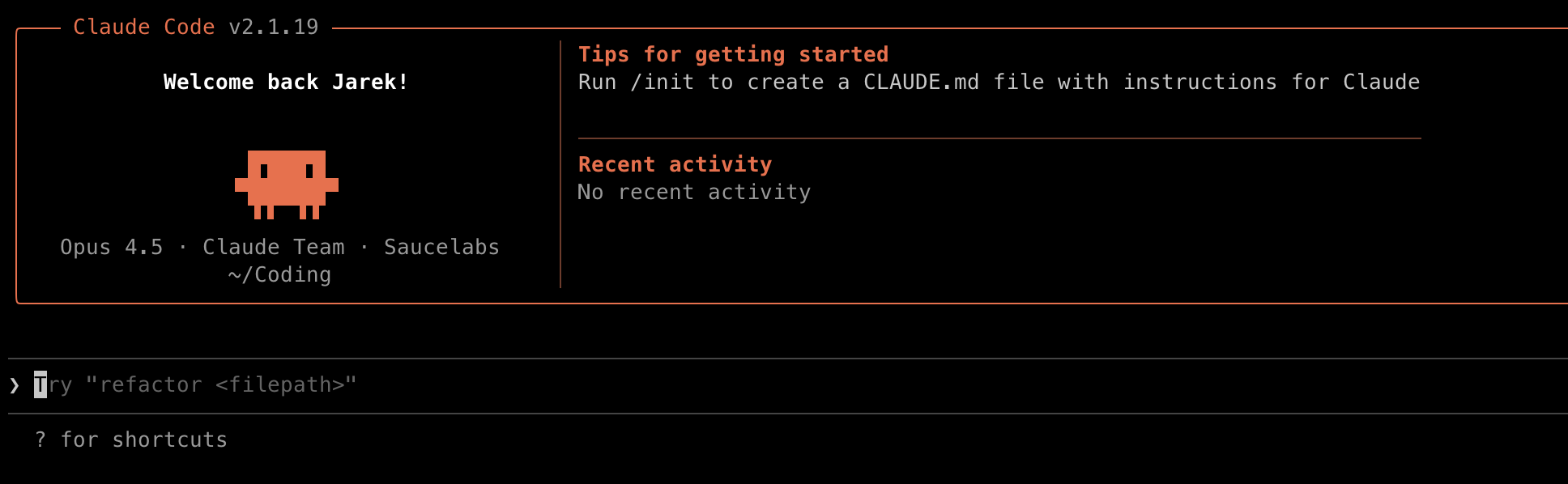
Task: Click the Claude Code title text
Action: click(x=143, y=27)
